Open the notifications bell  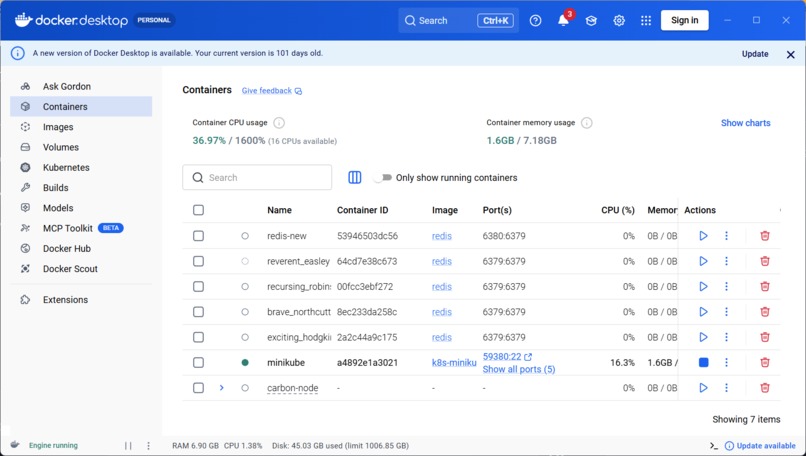[x=563, y=21]
